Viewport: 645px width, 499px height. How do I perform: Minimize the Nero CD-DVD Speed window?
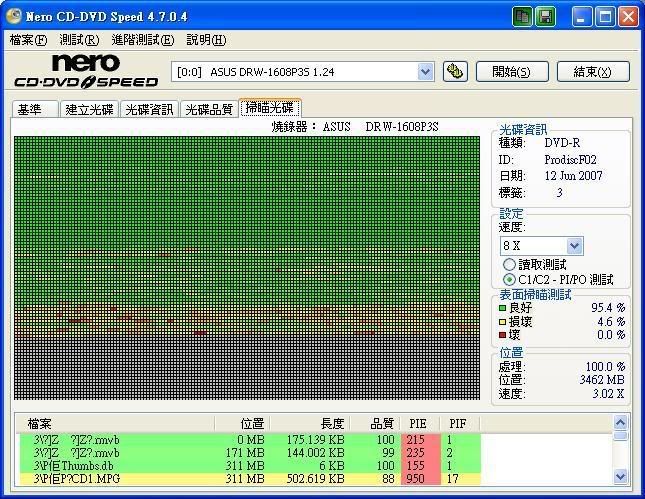point(583,17)
